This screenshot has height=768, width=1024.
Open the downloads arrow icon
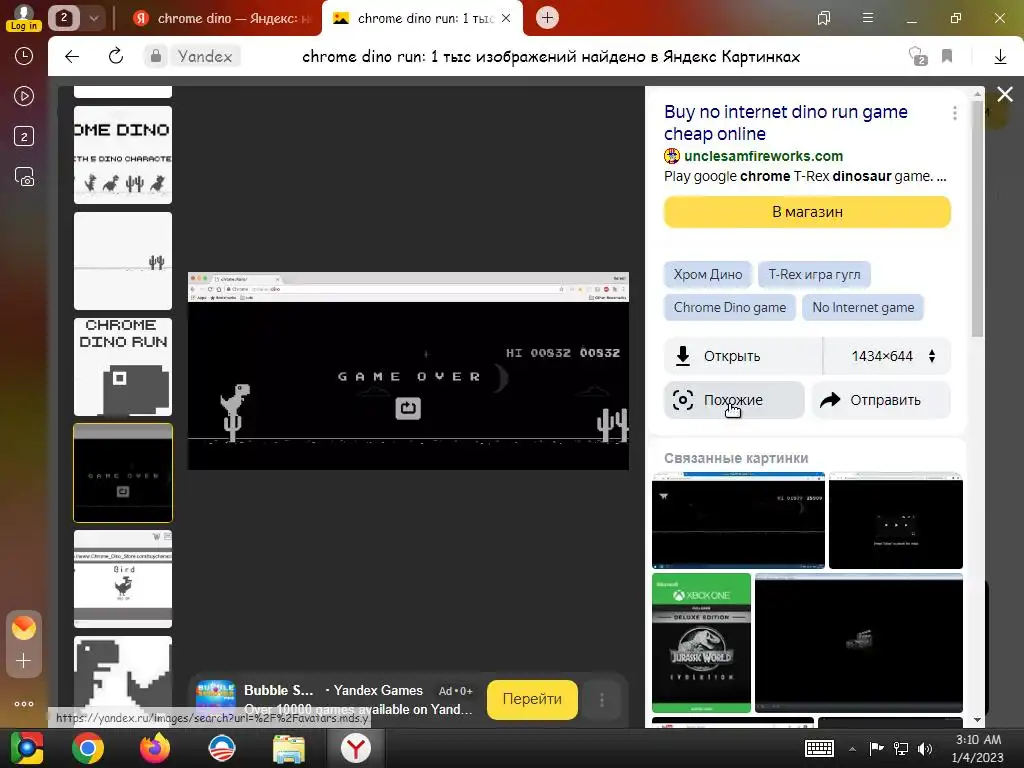1000,56
